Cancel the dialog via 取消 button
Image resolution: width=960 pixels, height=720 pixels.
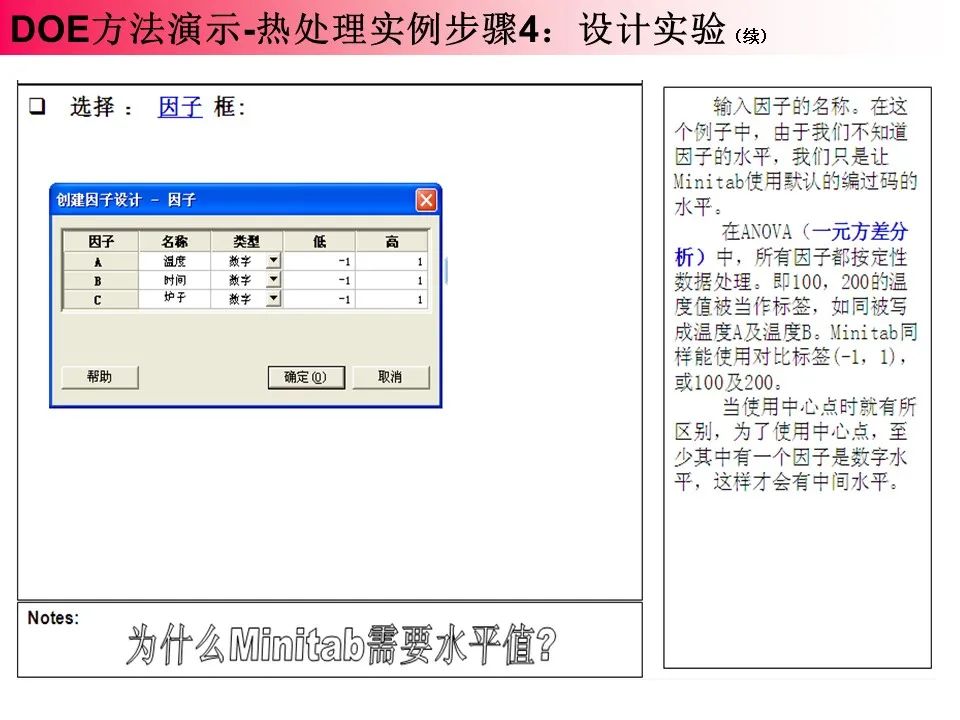391,377
